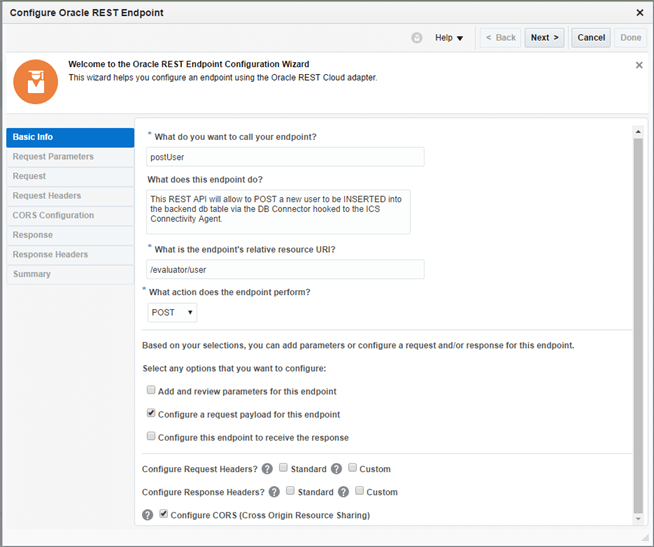This screenshot has height=547, width=654.
Task: Dismiss the welcome banner with its X icon
Action: 639,65
